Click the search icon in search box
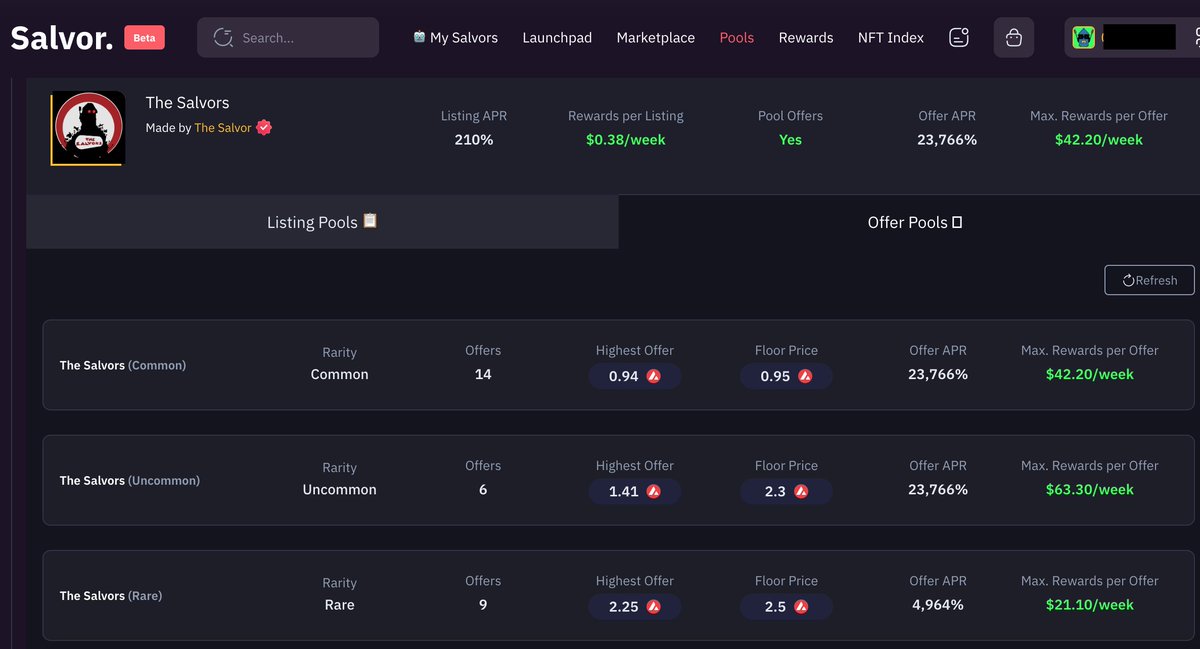1200x649 pixels. tap(224, 38)
